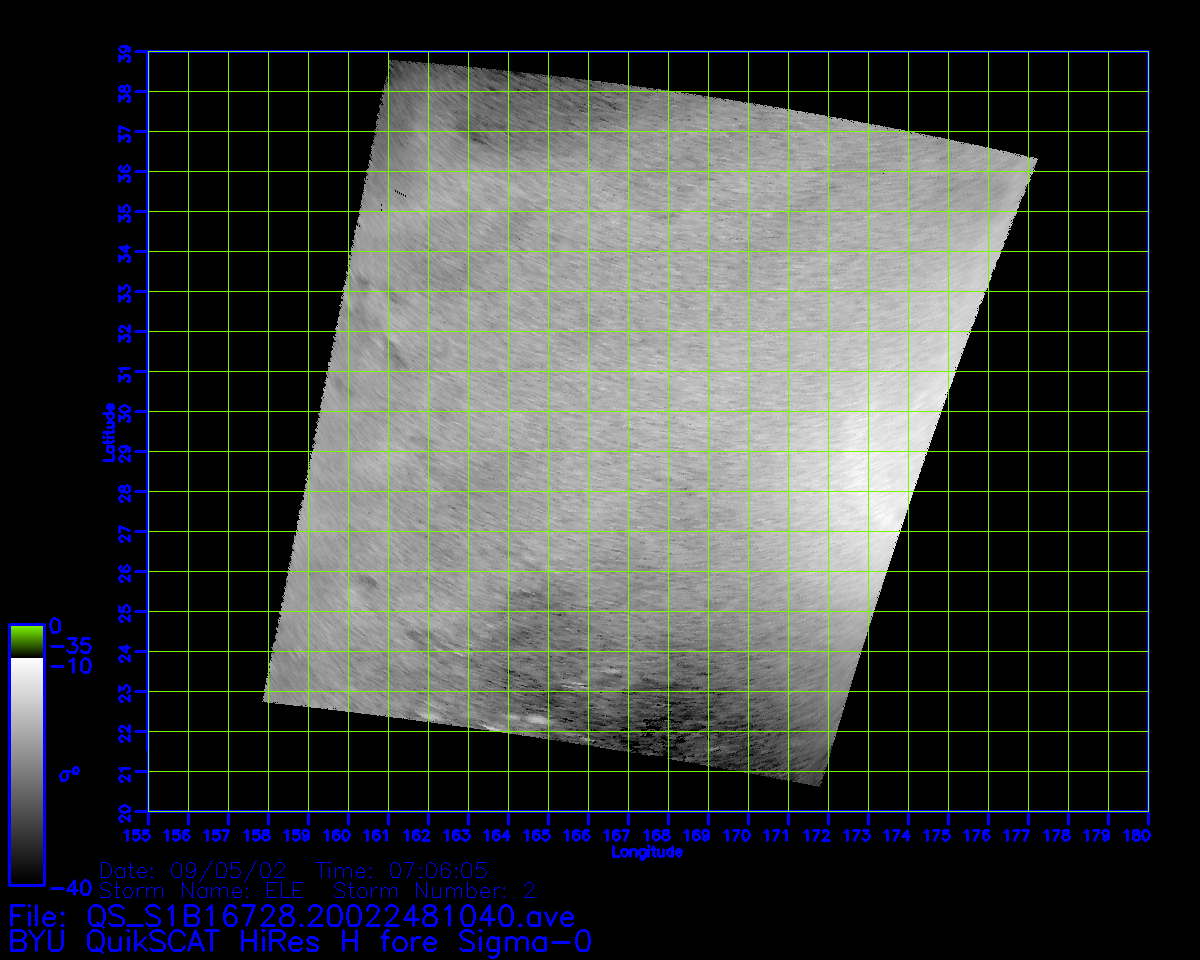Select the Latitude axis title
Viewport: 1200px width, 960px height.
[108, 432]
